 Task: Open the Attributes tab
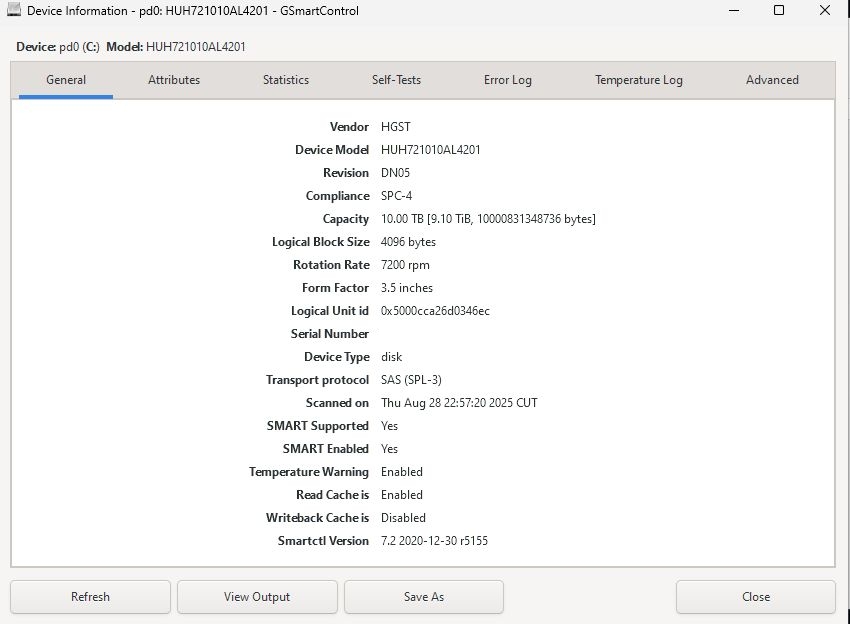(x=174, y=80)
